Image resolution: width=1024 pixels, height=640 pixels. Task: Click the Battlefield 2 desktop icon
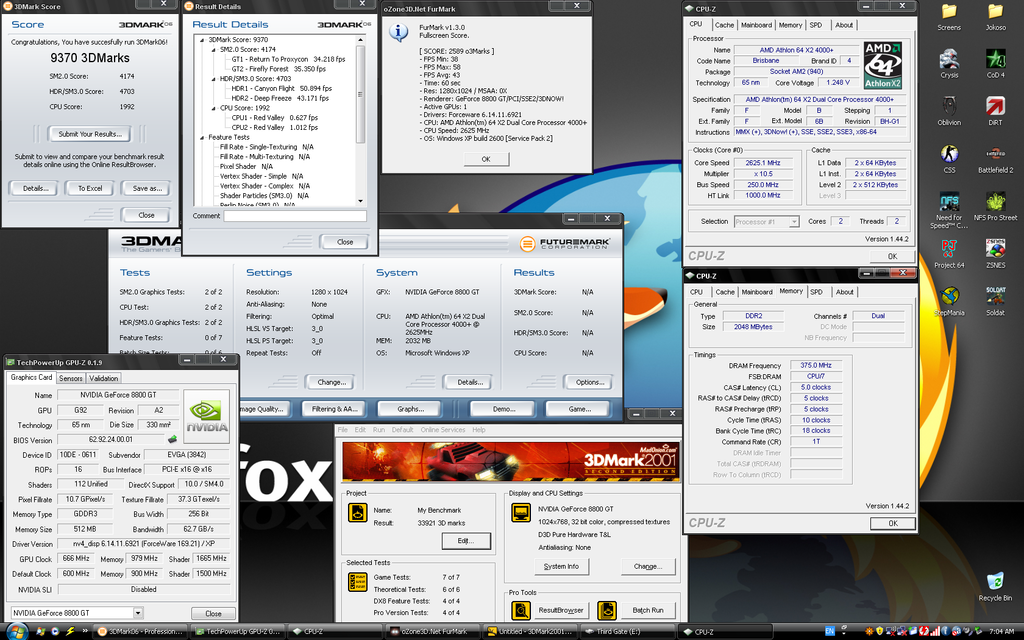click(995, 159)
